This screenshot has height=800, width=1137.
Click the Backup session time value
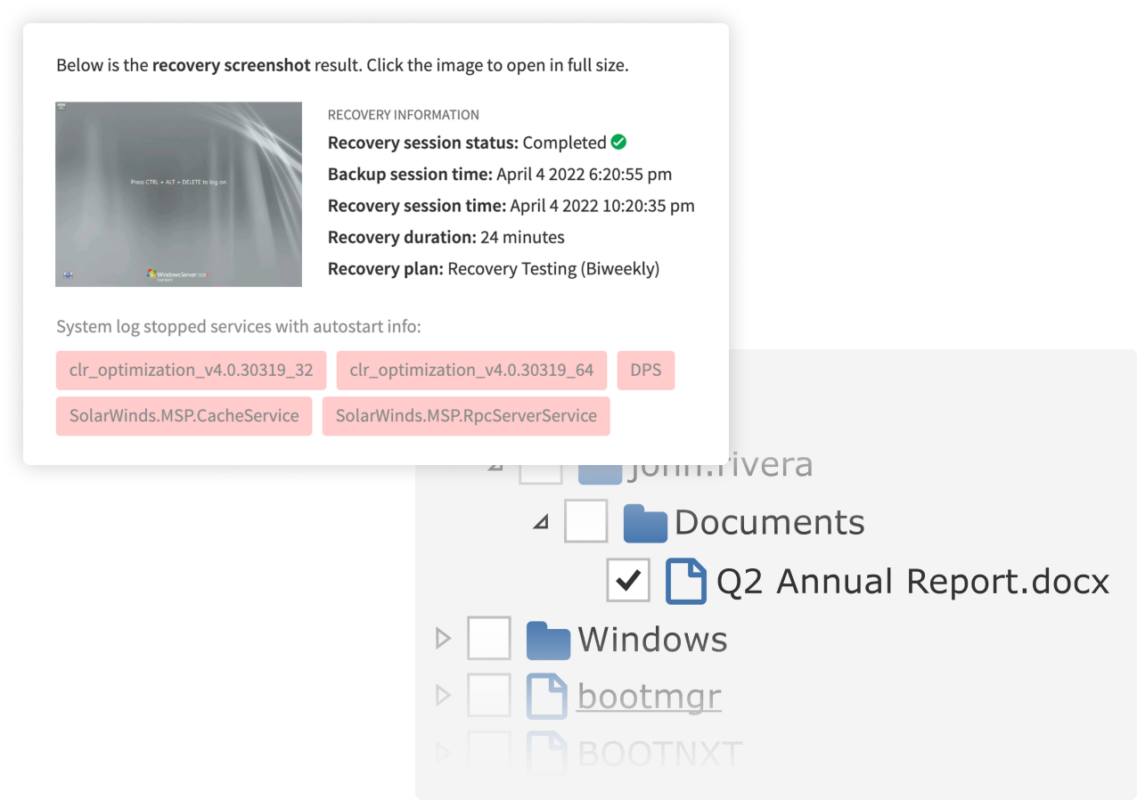(584, 174)
